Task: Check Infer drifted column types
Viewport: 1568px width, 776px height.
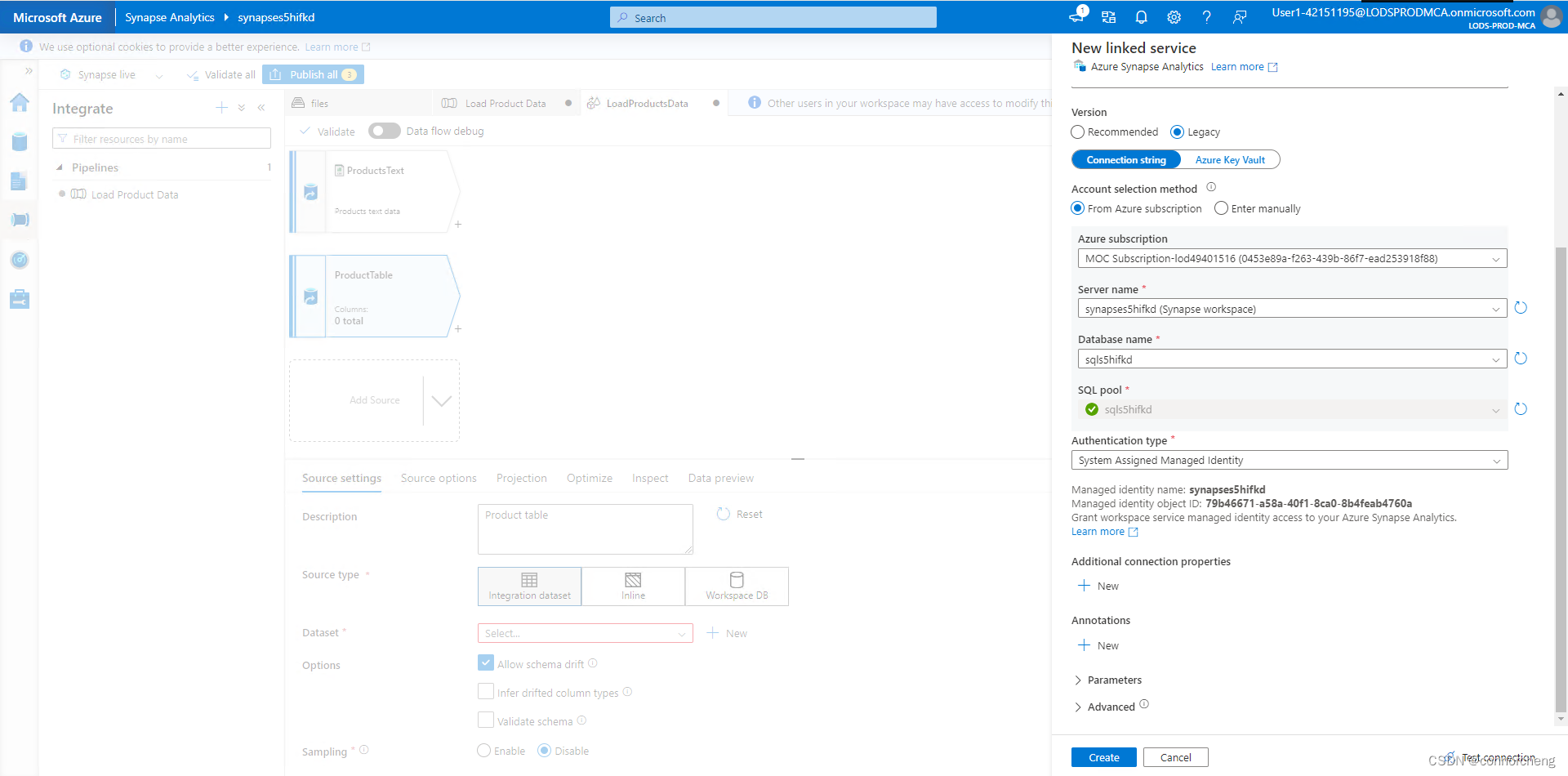Action: [486, 691]
